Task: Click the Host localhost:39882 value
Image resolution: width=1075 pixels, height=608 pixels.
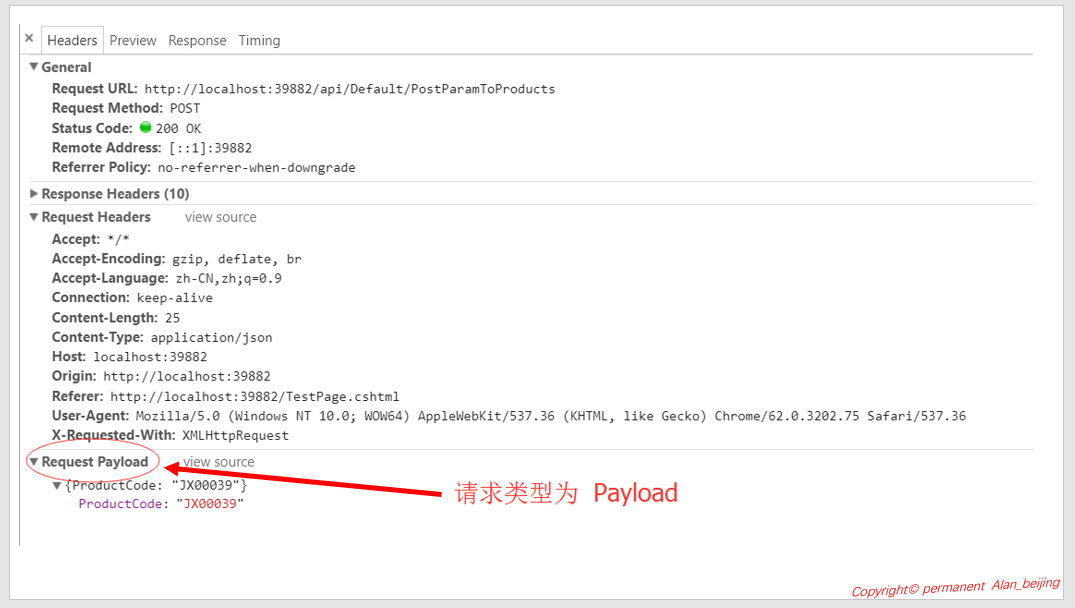Action: pyautogui.click(x=150, y=357)
